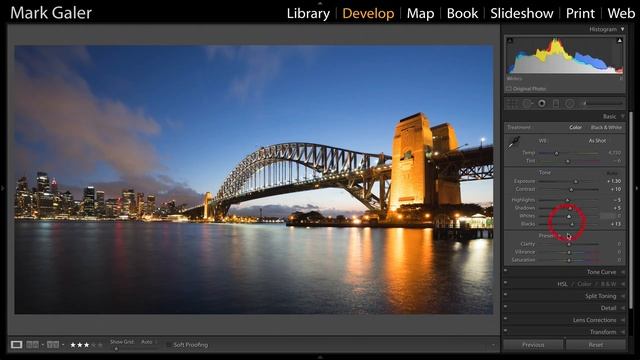The width and height of the screenshot is (640, 360).
Task: Select the Crop Overlay grid tool
Action: (512, 104)
